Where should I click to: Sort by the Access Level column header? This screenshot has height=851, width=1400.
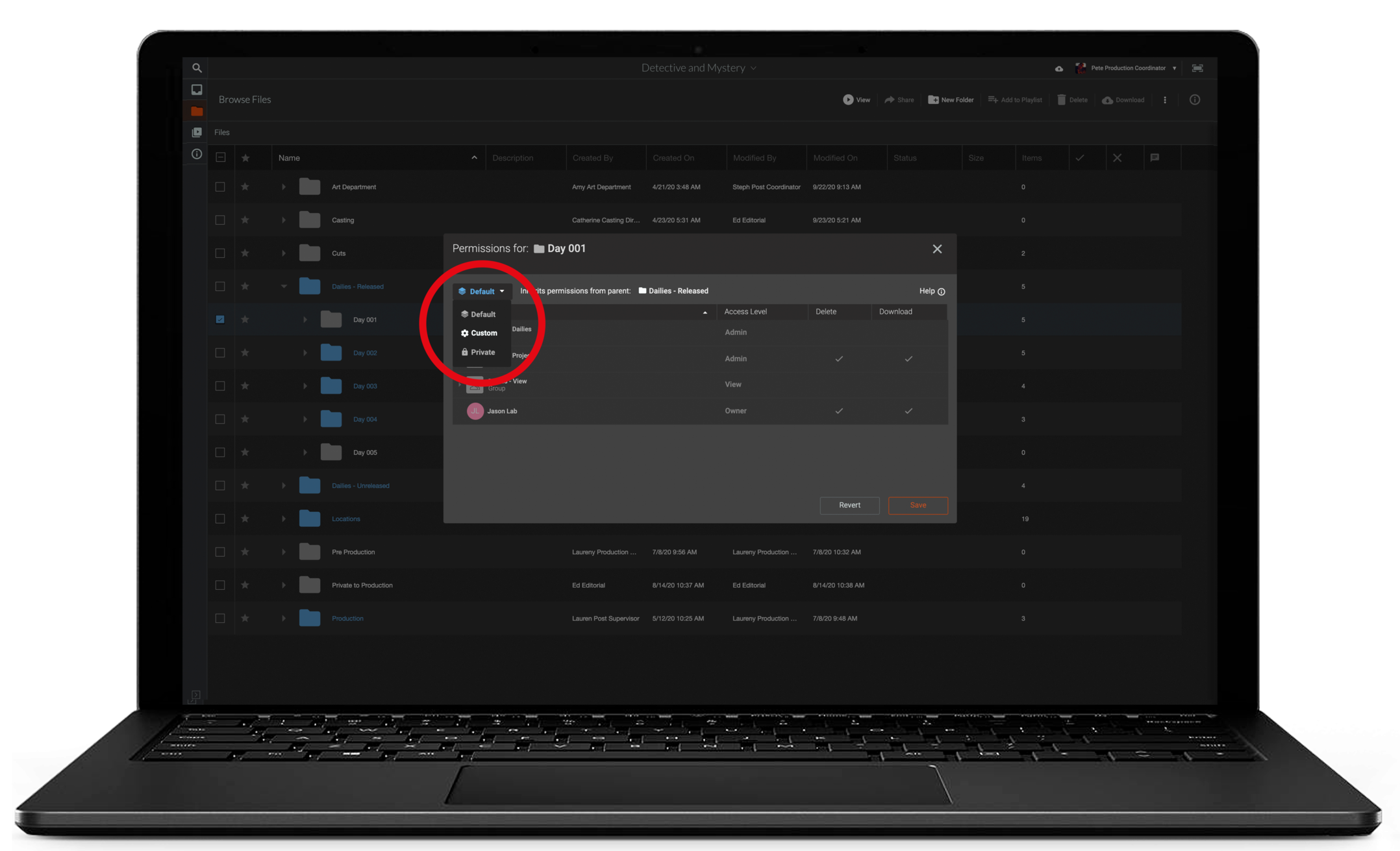point(745,312)
